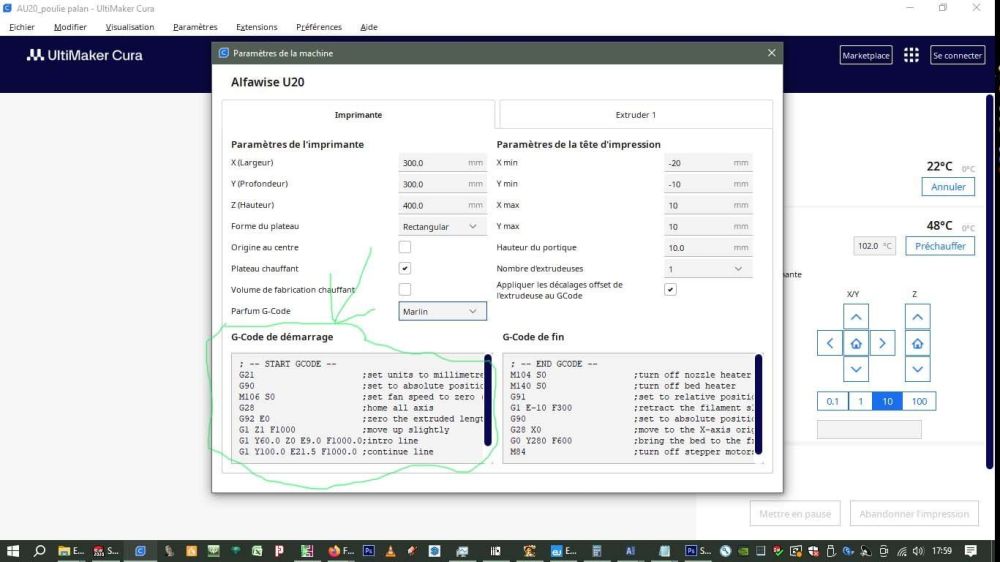Uncheck the Plateau chauffant checkbox
The height and width of the screenshot is (562, 1000).
[404, 268]
